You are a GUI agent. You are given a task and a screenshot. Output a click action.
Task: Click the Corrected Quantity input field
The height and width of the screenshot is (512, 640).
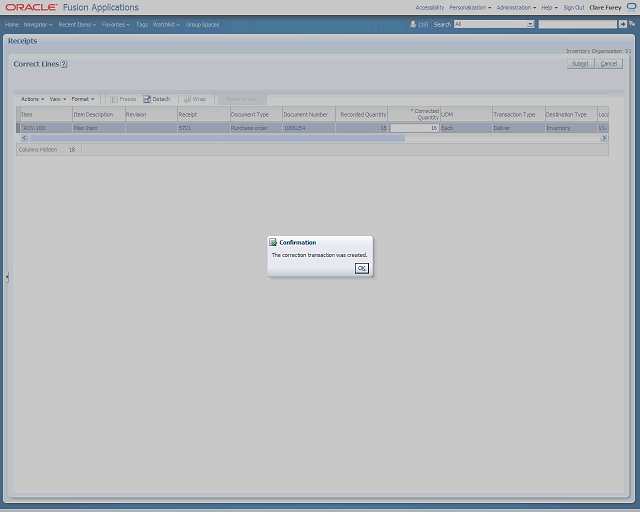(414, 128)
